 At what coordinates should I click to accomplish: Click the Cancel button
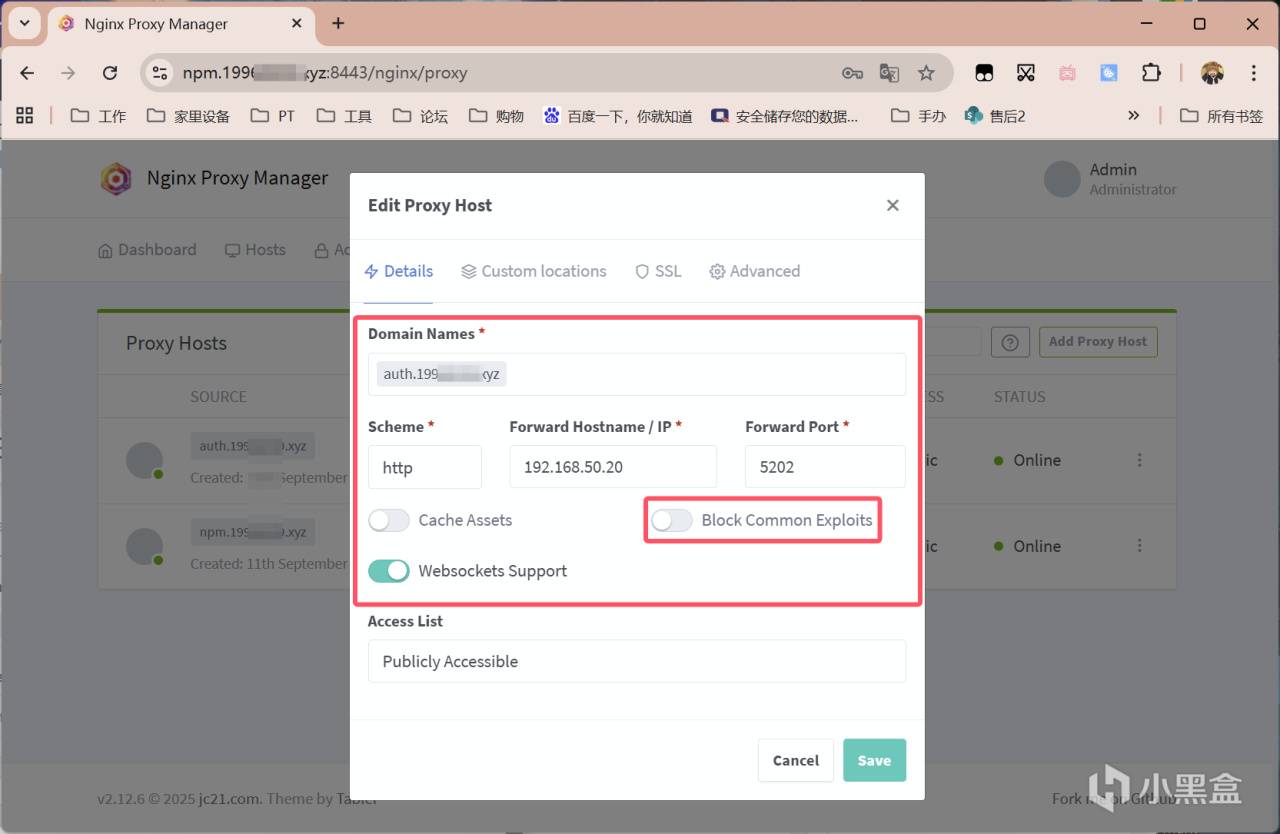796,760
